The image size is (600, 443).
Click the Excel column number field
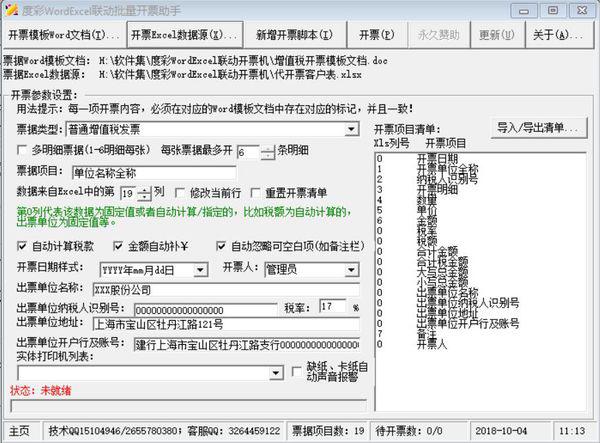(129, 193)
